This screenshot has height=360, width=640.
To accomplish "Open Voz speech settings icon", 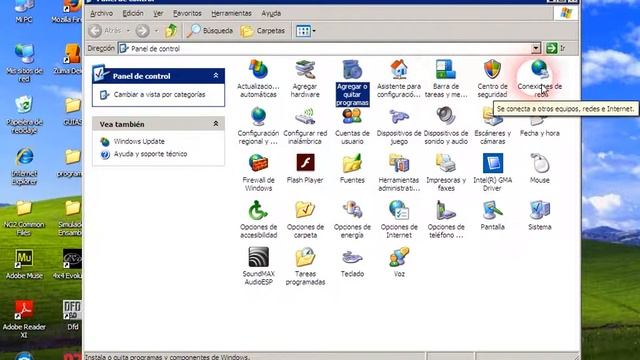I will [x=399, y=262].
